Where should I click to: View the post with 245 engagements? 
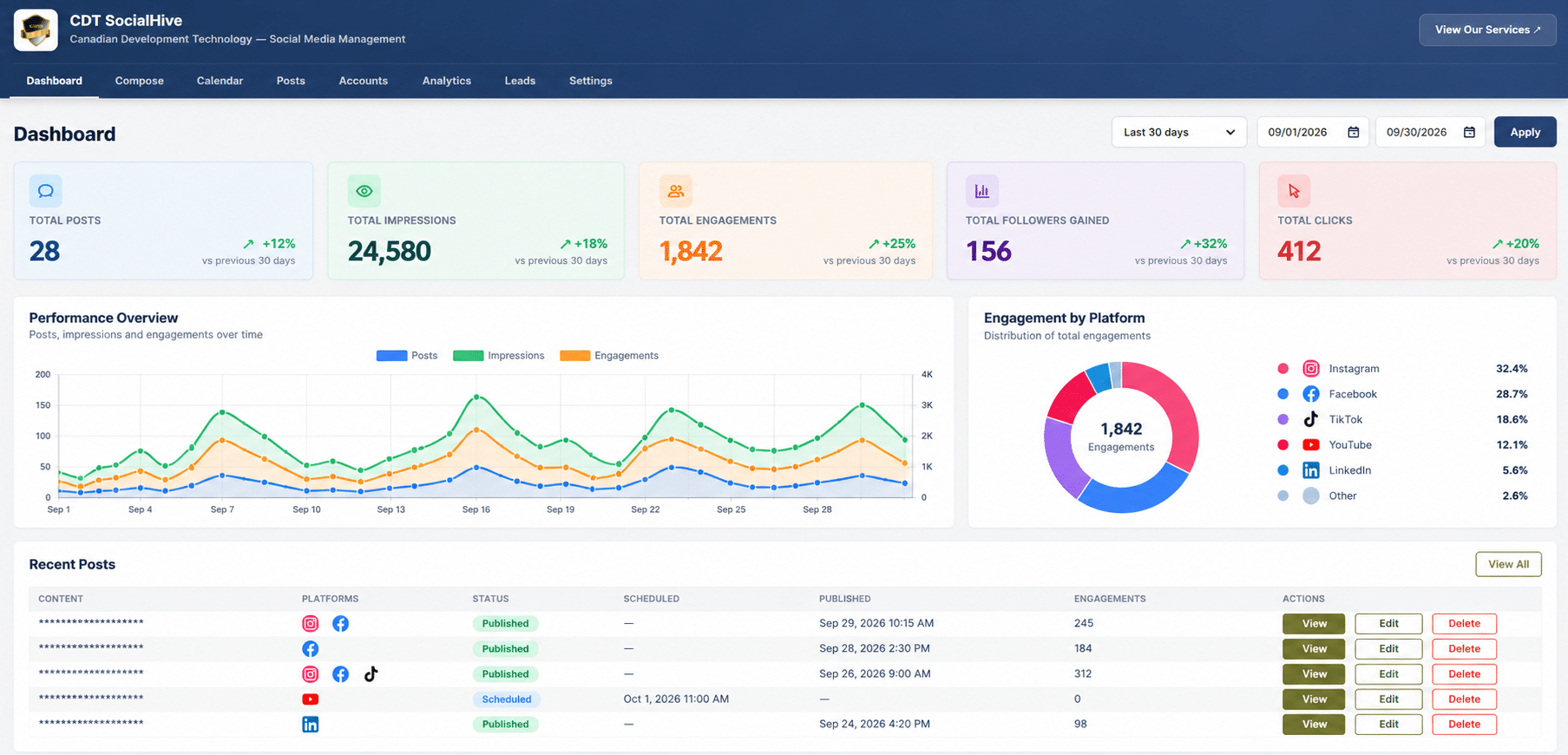coord(1314,624)
